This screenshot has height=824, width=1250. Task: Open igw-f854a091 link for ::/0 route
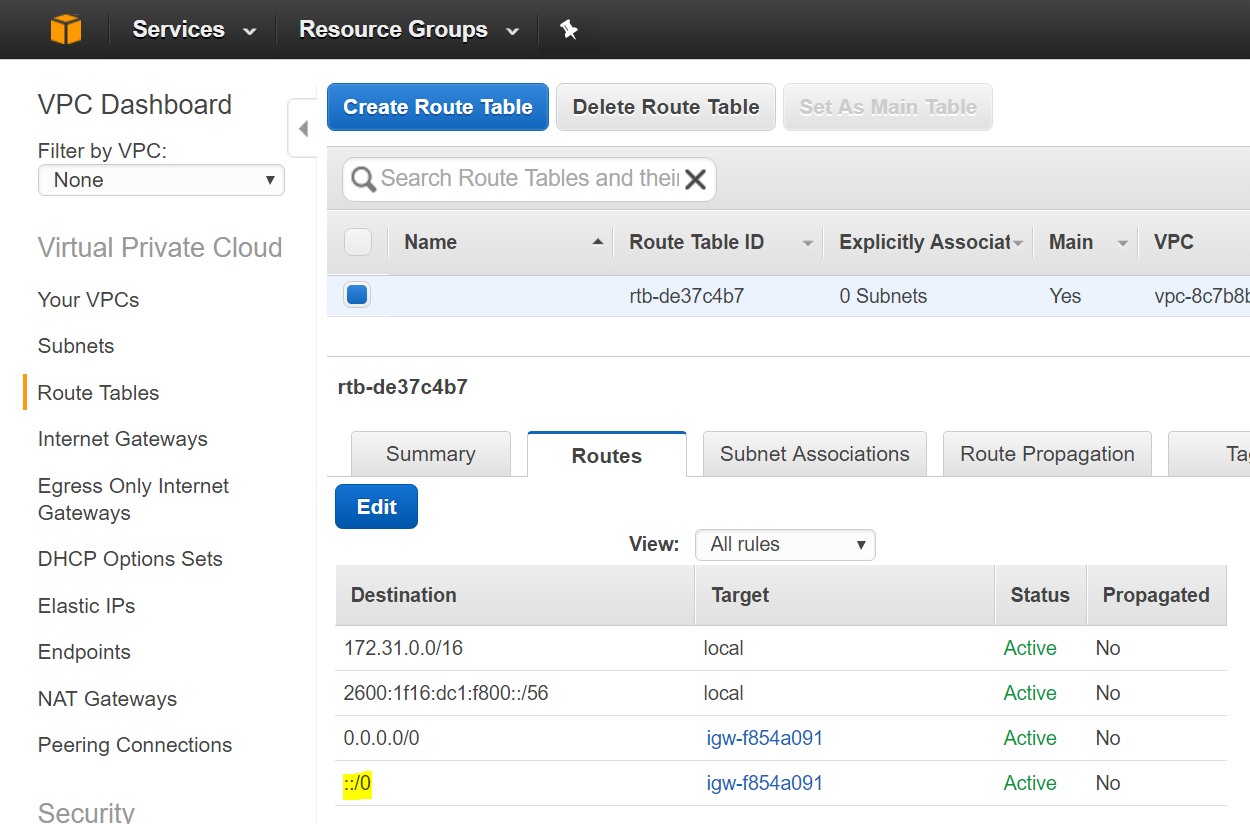tap(764, 783)
